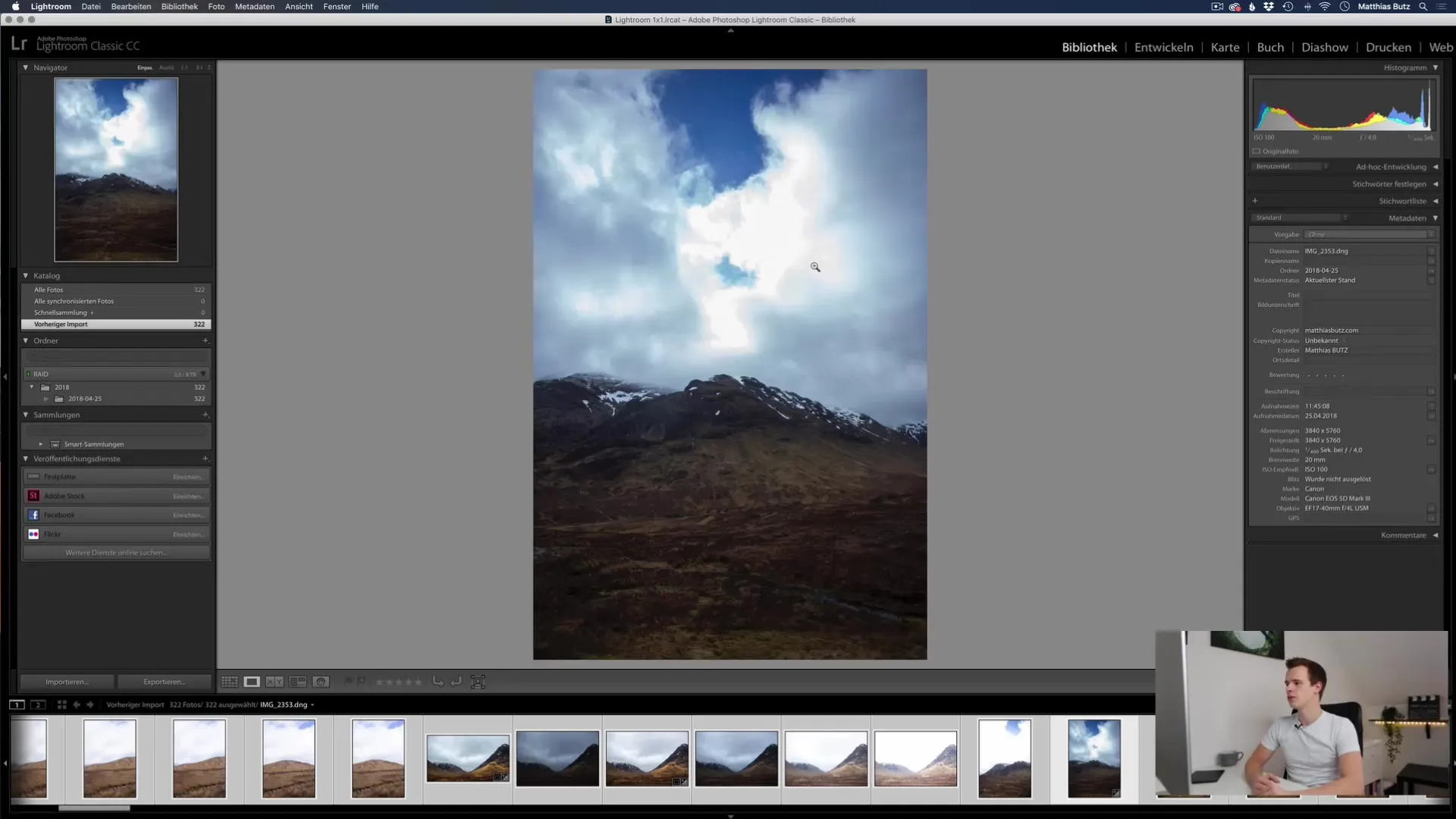Add new collection with Sammlungen plus

(x=206, y=415)
